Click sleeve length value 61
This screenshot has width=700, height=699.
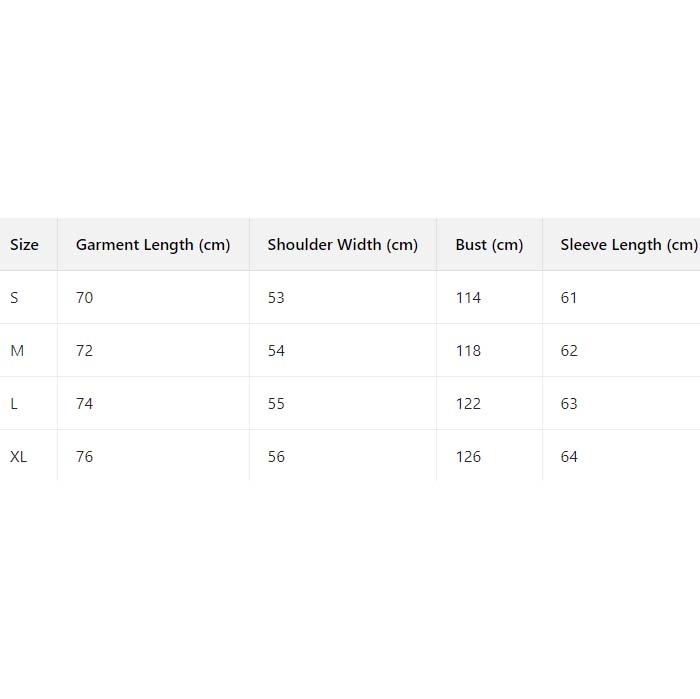(569, 298)
